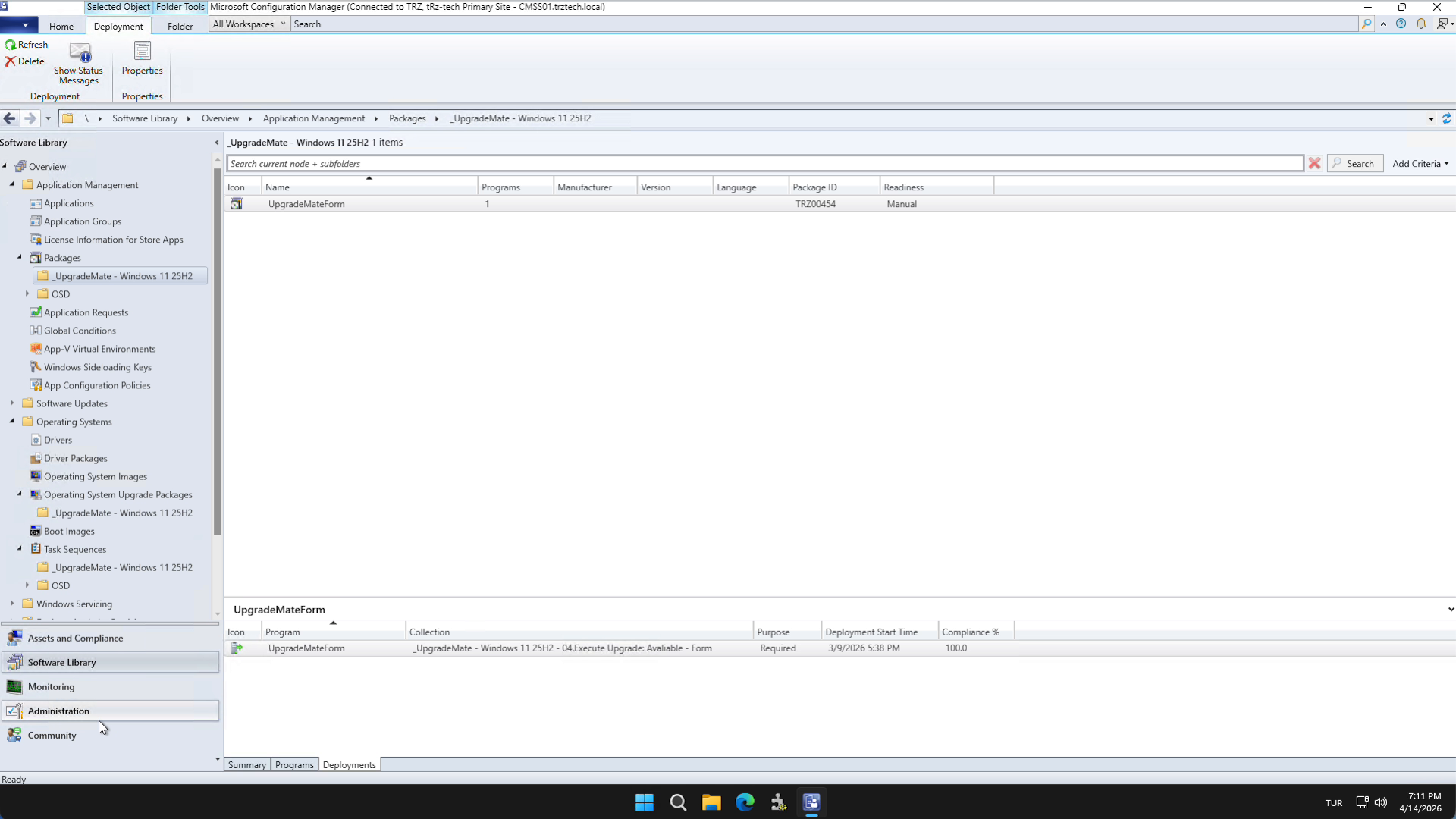The width and height of the screenshot is (1456, 819).
Task: Sort list by Package ID column
Action: point(834,187)
